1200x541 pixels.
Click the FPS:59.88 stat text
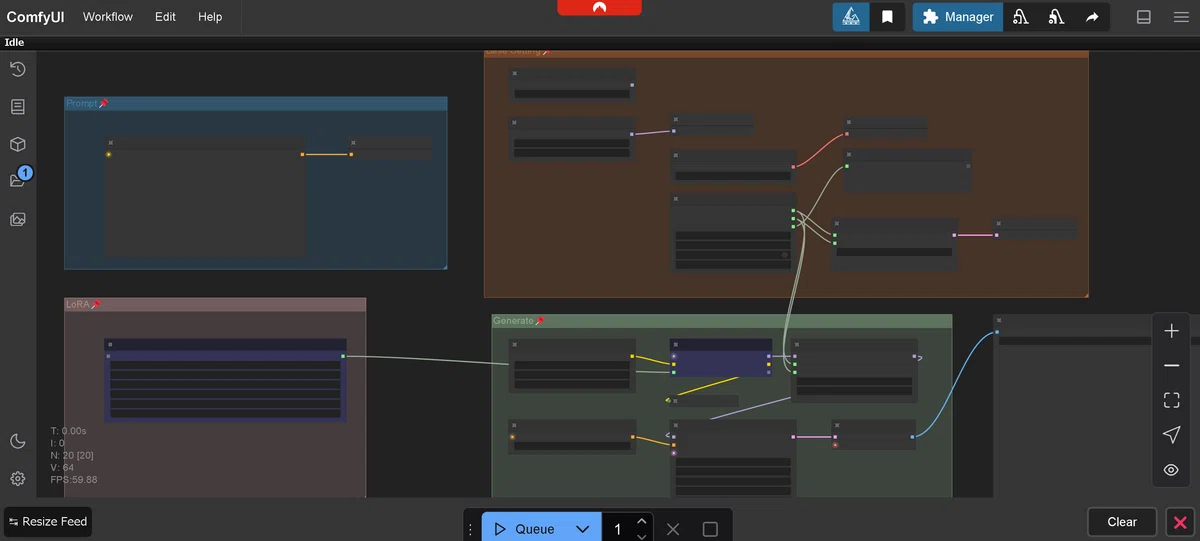[x=74, y=480]
